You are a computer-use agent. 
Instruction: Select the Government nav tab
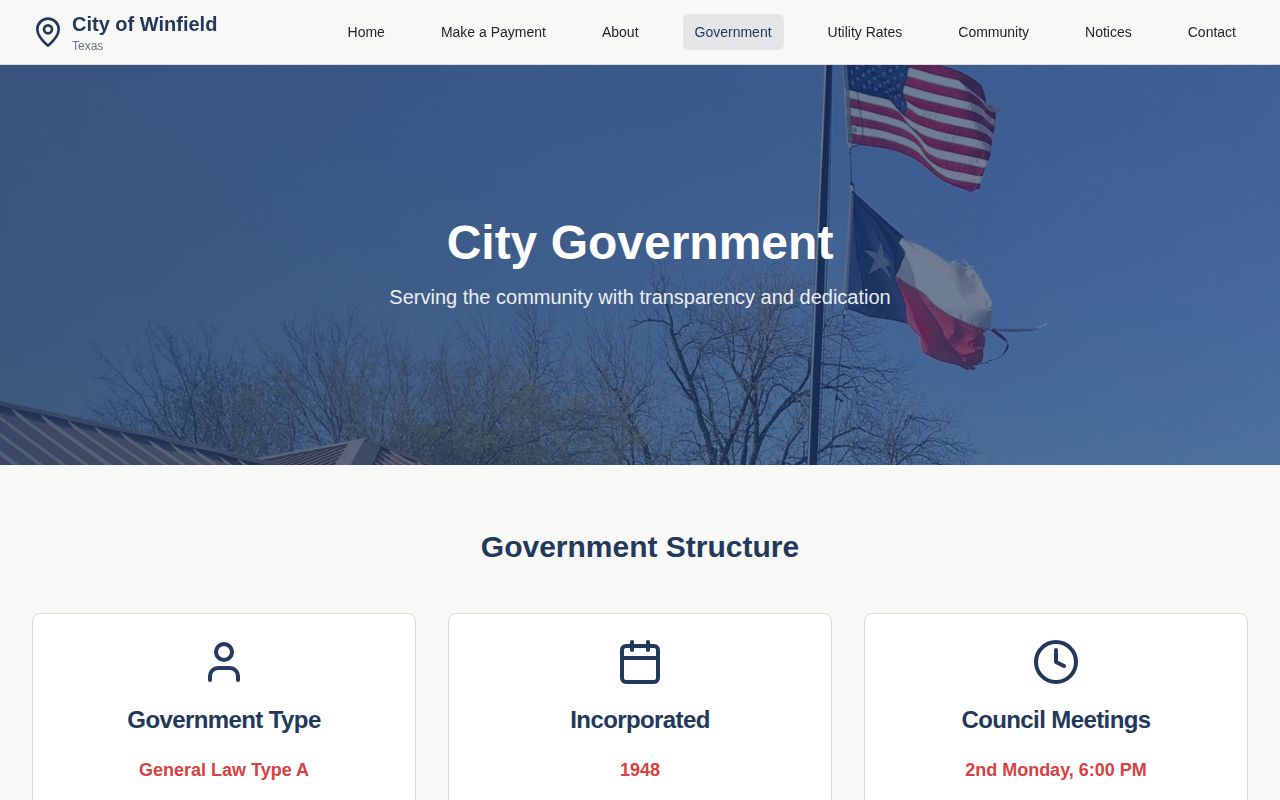coord(733,32)
